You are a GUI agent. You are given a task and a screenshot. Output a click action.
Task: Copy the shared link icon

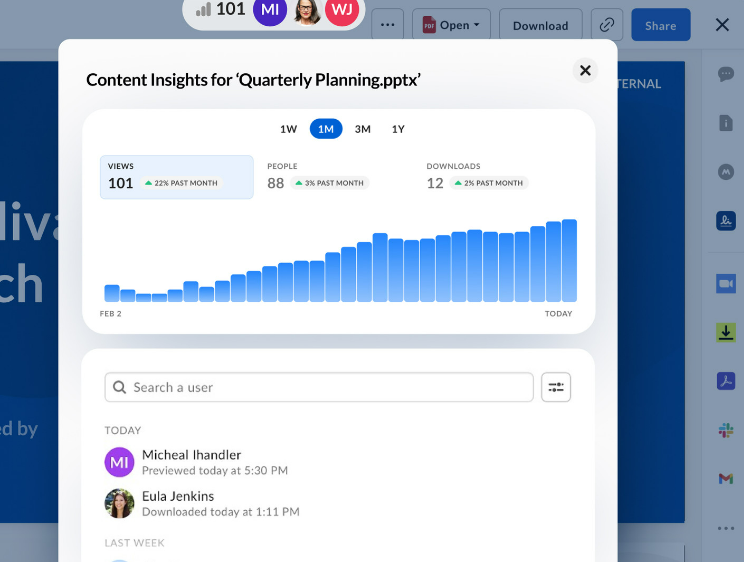pos(607,25)
